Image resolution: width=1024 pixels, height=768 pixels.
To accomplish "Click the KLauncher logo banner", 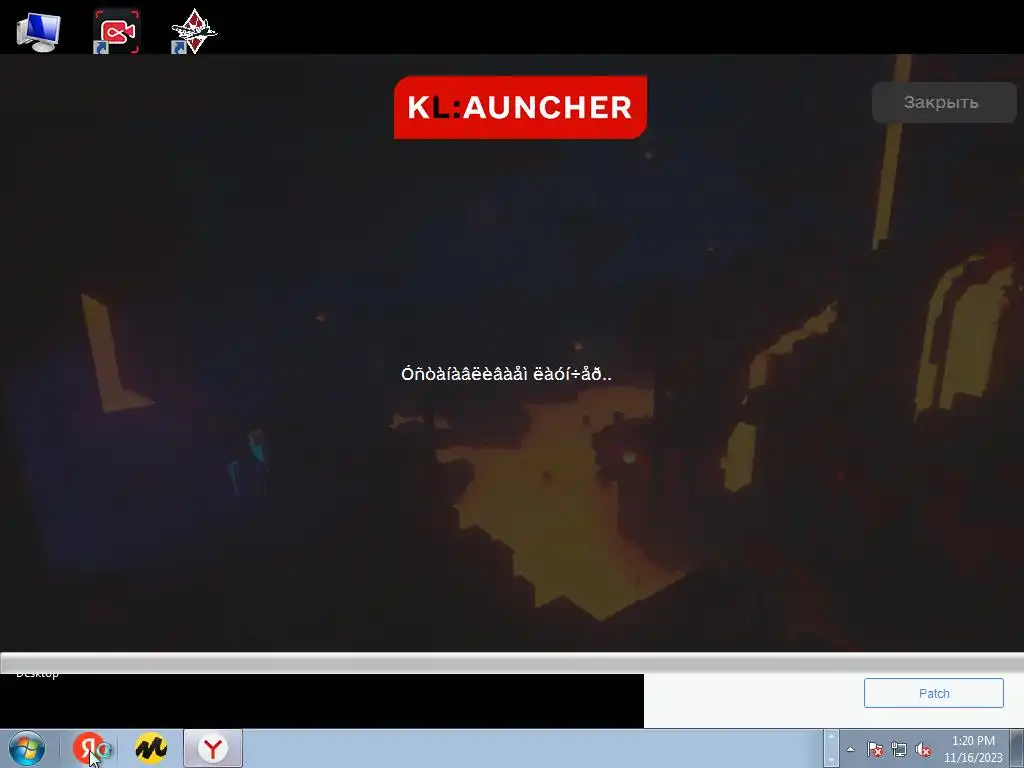I will click(x=520, y=107).
